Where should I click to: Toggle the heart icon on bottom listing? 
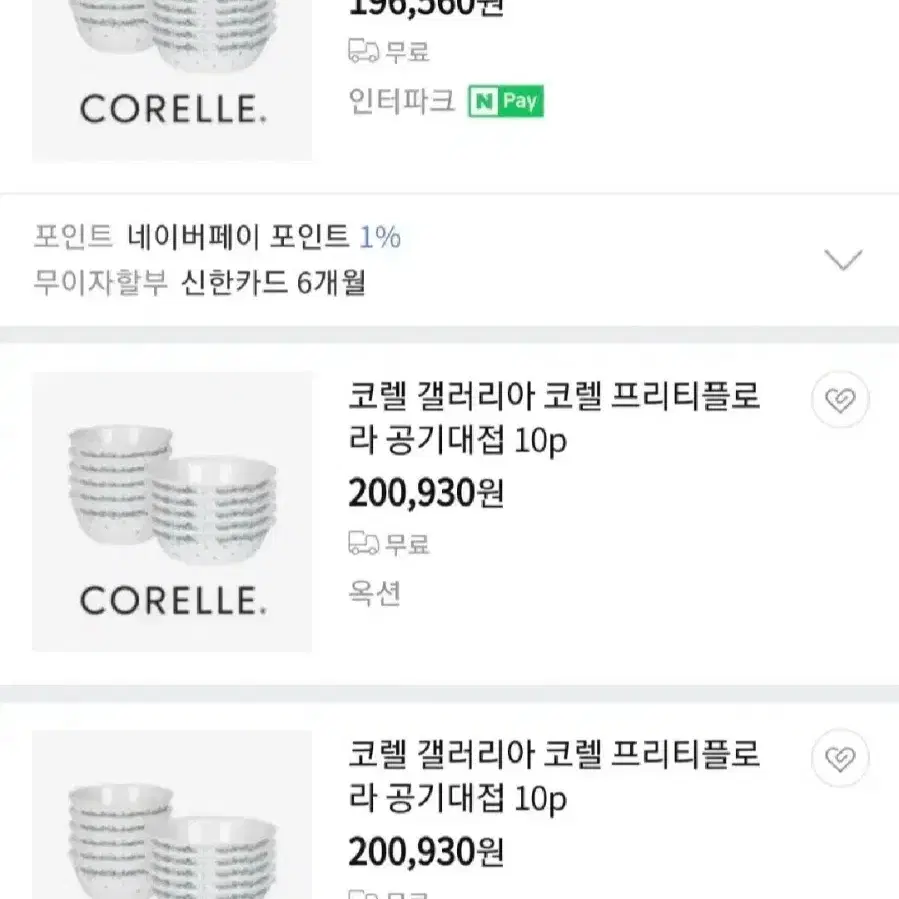coord(840,758)
